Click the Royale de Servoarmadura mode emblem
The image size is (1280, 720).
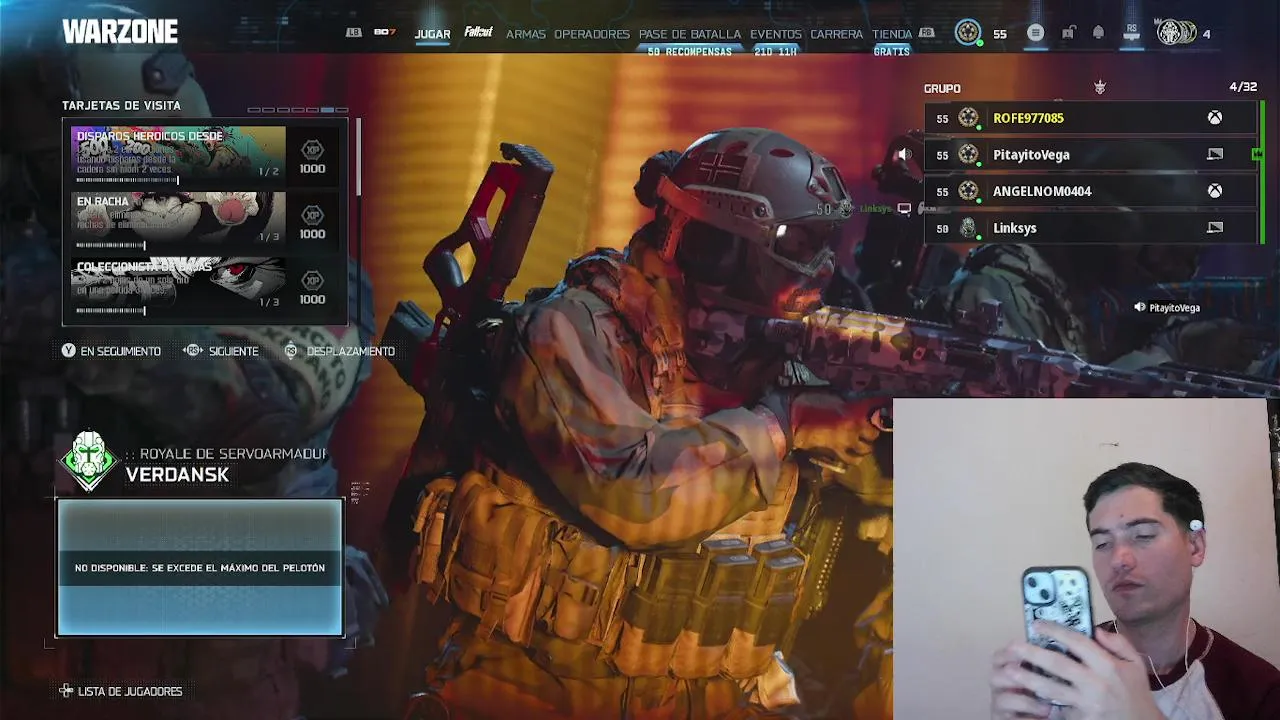[x=89, y=462]
